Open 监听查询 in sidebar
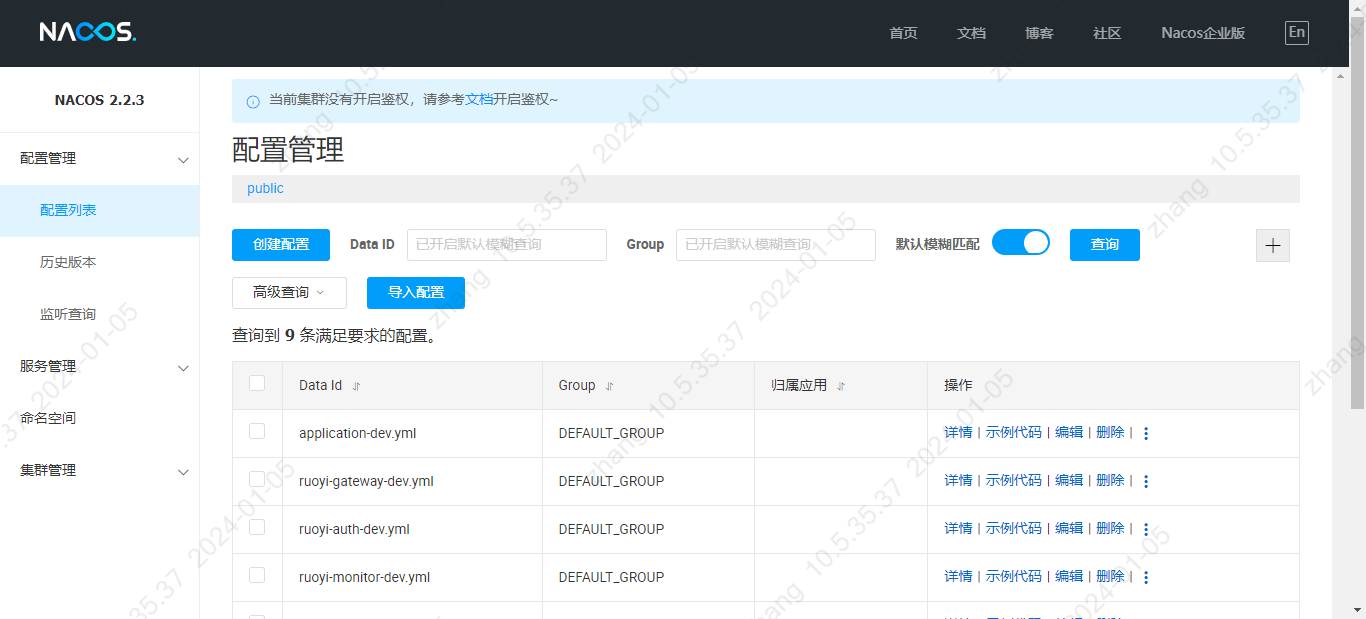The image size is (1366, 619). [x=100, y=315]
